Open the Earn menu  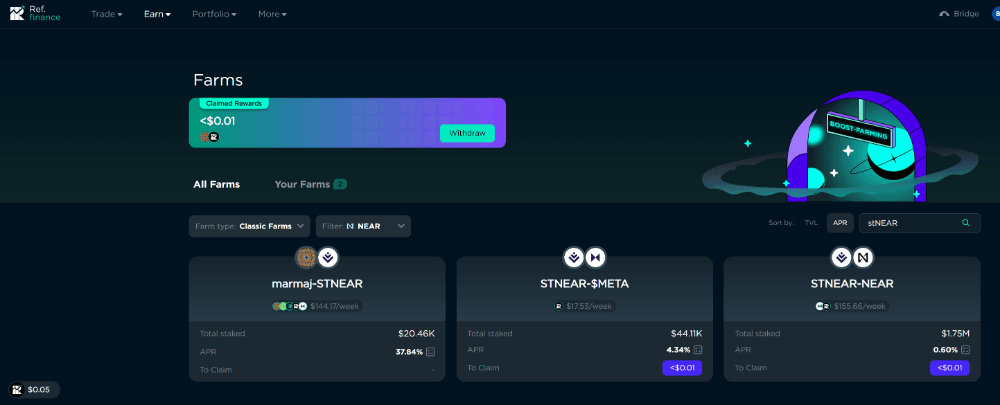coord(158,14)
